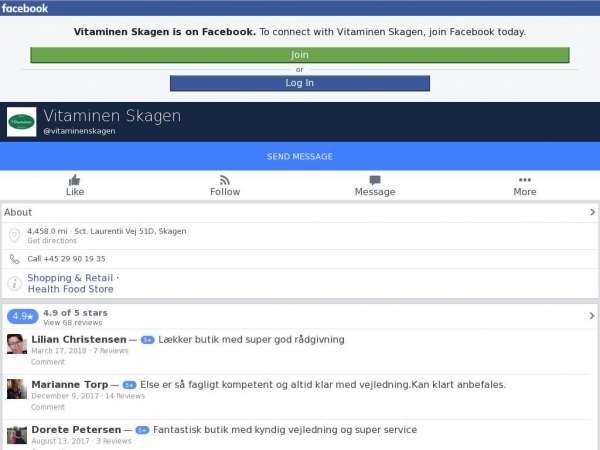
Task: Click the @vitaminenskagen username
Action: [79, 131]
